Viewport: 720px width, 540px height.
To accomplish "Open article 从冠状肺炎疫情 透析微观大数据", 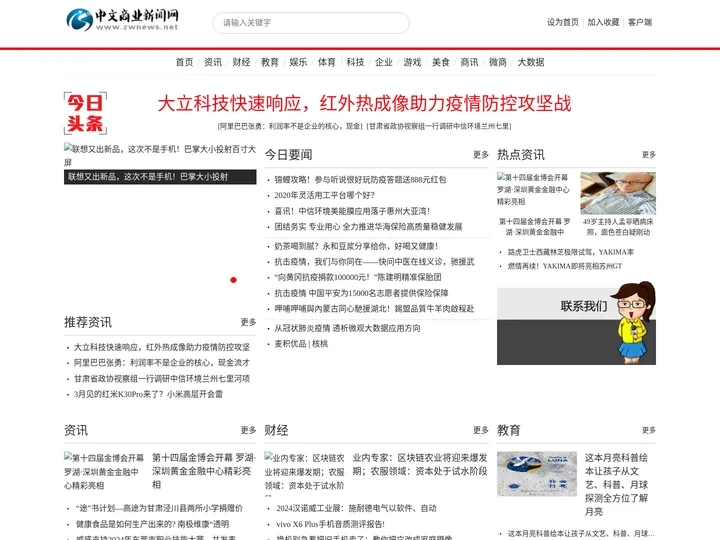I will (x=347, y=328).
